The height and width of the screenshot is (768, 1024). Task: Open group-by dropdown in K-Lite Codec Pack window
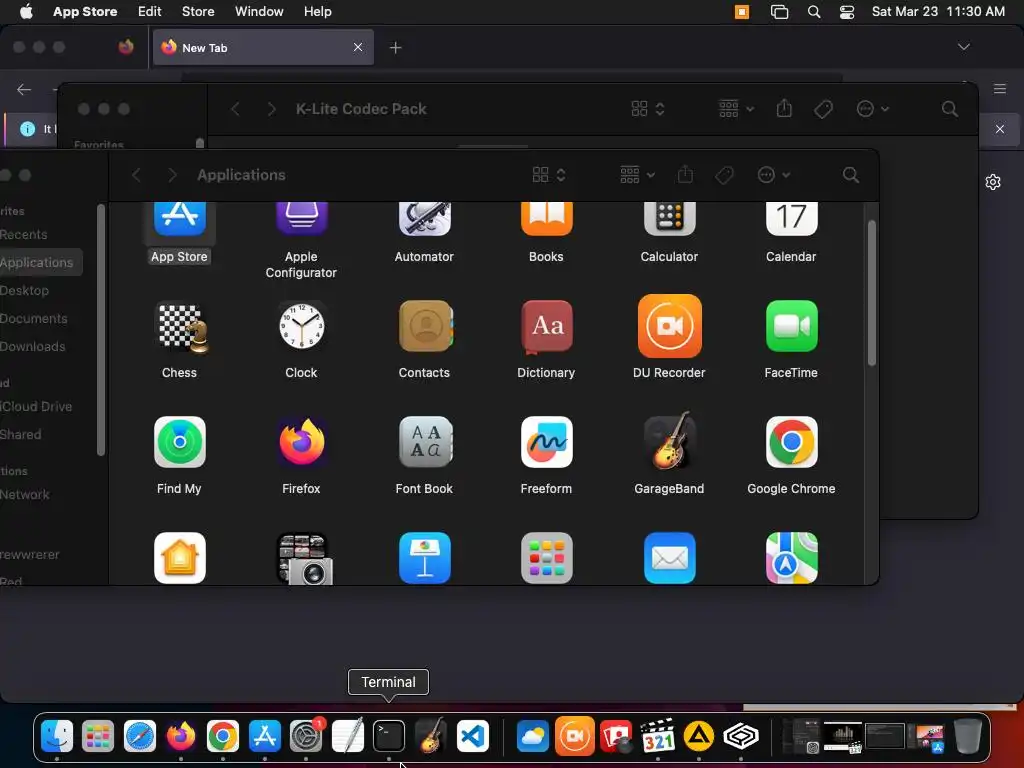tap(736, 109)
